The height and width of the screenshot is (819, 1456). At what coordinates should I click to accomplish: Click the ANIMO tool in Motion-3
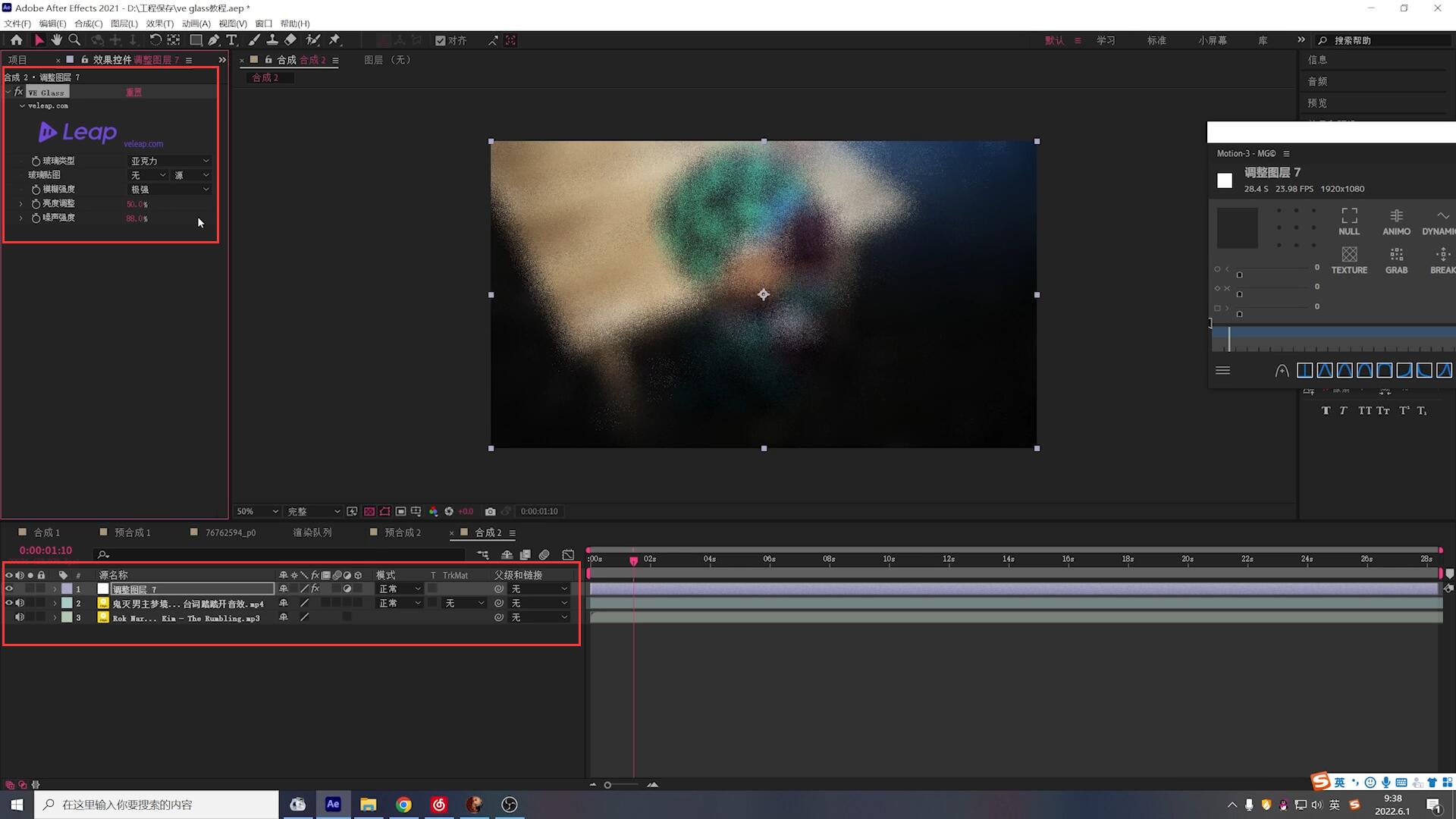point(1396,221)
